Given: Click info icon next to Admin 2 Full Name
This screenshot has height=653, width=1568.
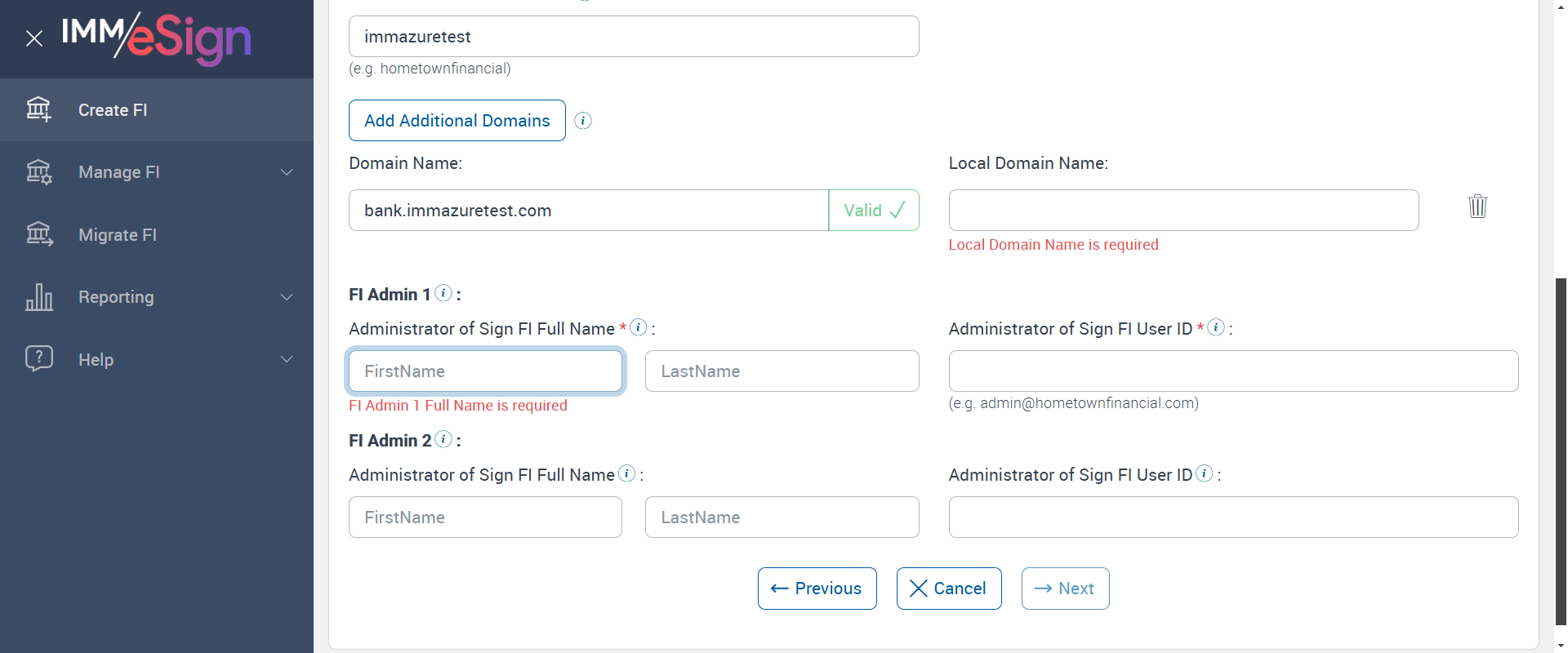Looking at the screenshot, I should tap(627, 473).
